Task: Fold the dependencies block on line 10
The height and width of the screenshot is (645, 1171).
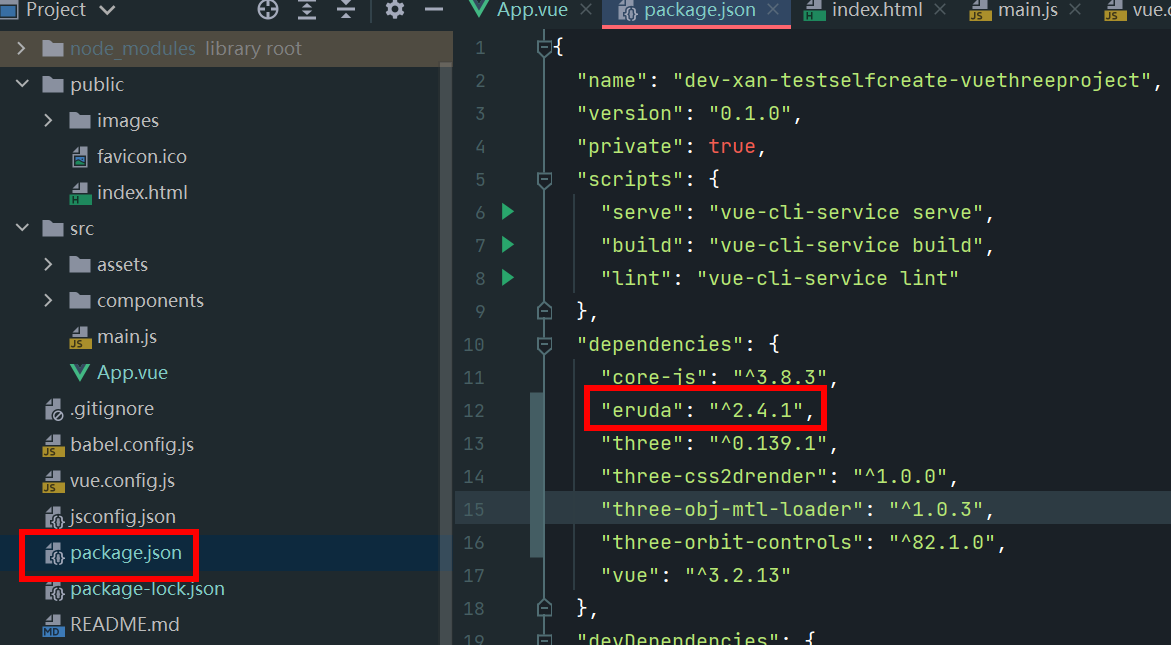Action: click(544, 344)
